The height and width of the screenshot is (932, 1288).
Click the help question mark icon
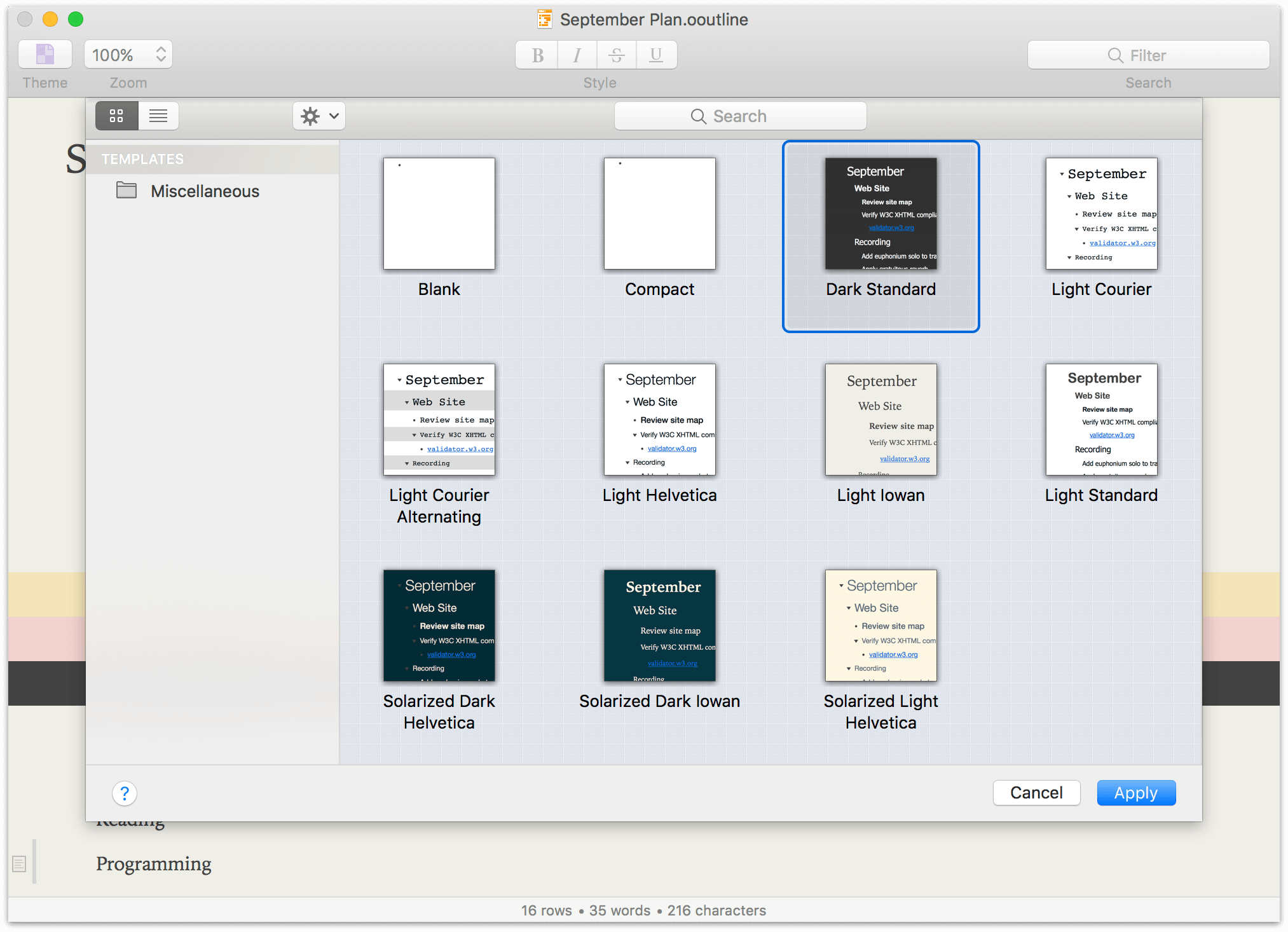125,792
